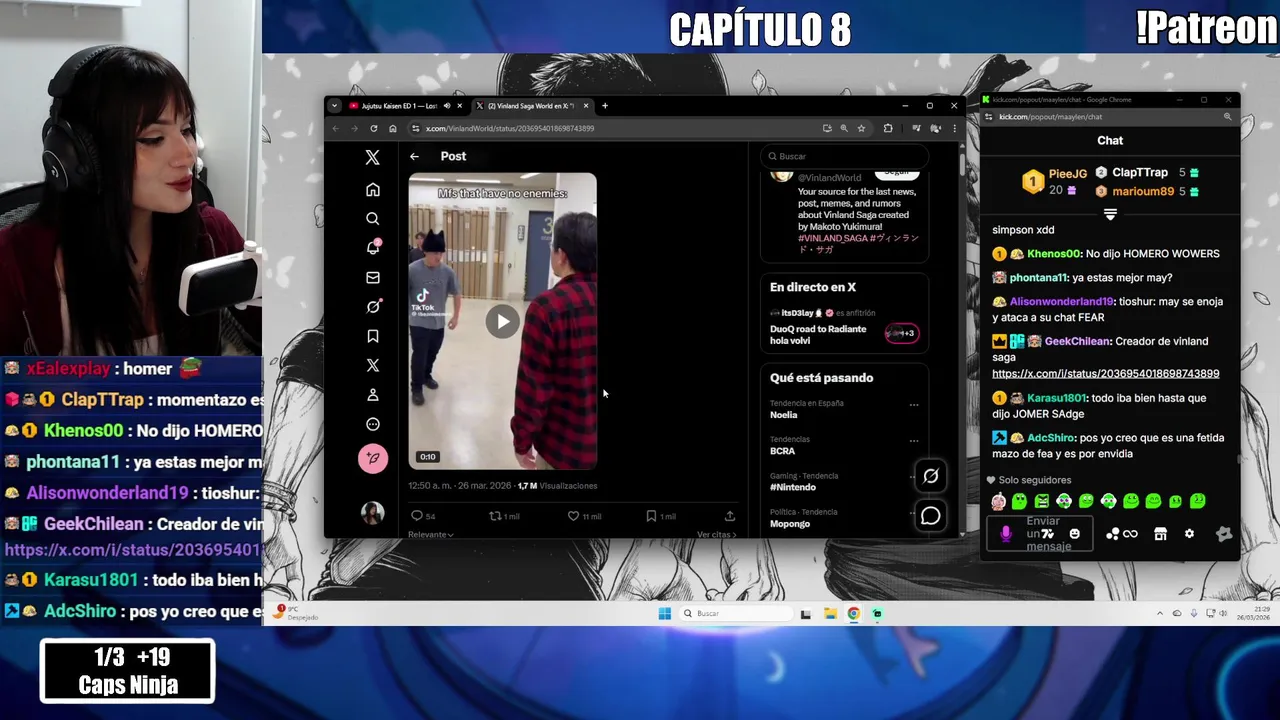Open Bookmarks icon in X sidebar
This screenshot has height=720, width=1280.
coord(372,336)
